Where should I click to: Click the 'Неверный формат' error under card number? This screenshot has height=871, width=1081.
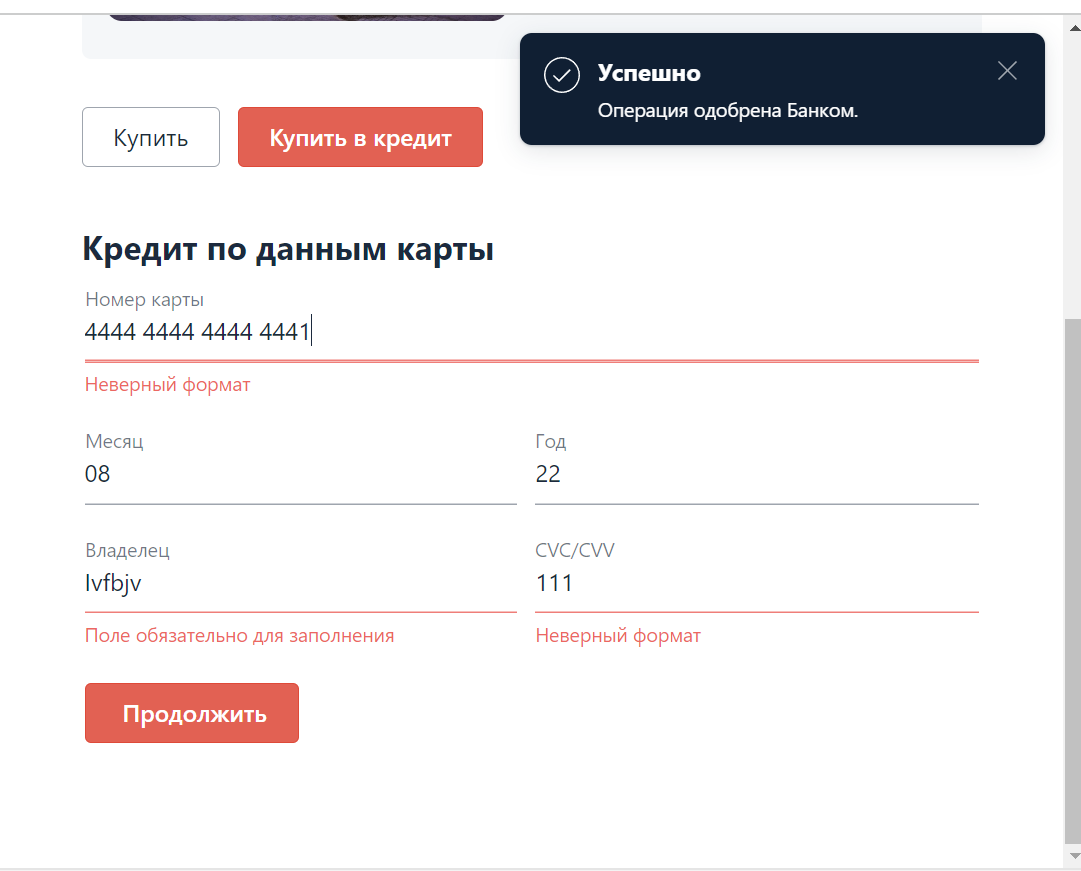[167, 384]
